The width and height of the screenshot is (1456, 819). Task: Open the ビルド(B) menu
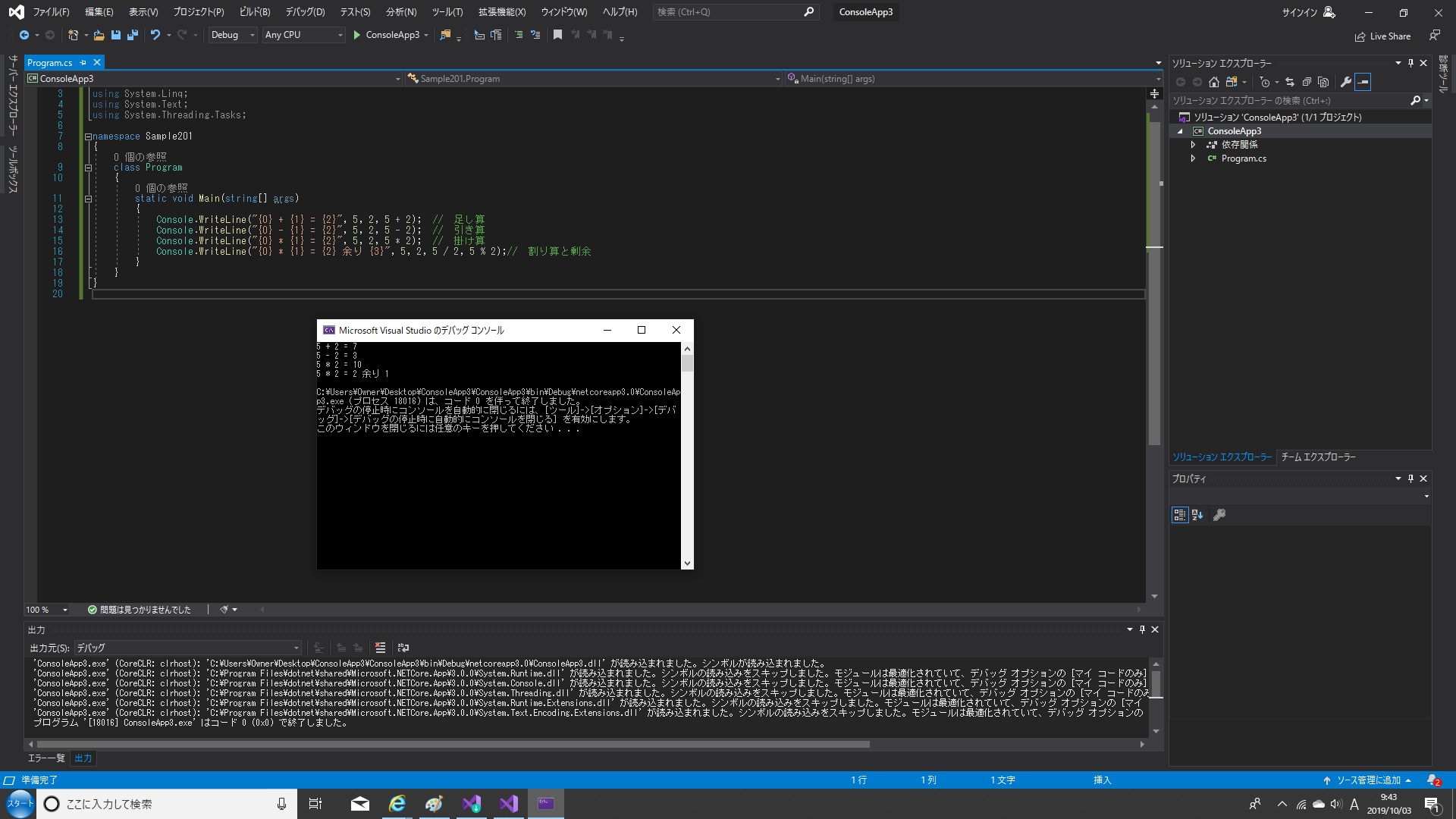(x=255, y=12)
